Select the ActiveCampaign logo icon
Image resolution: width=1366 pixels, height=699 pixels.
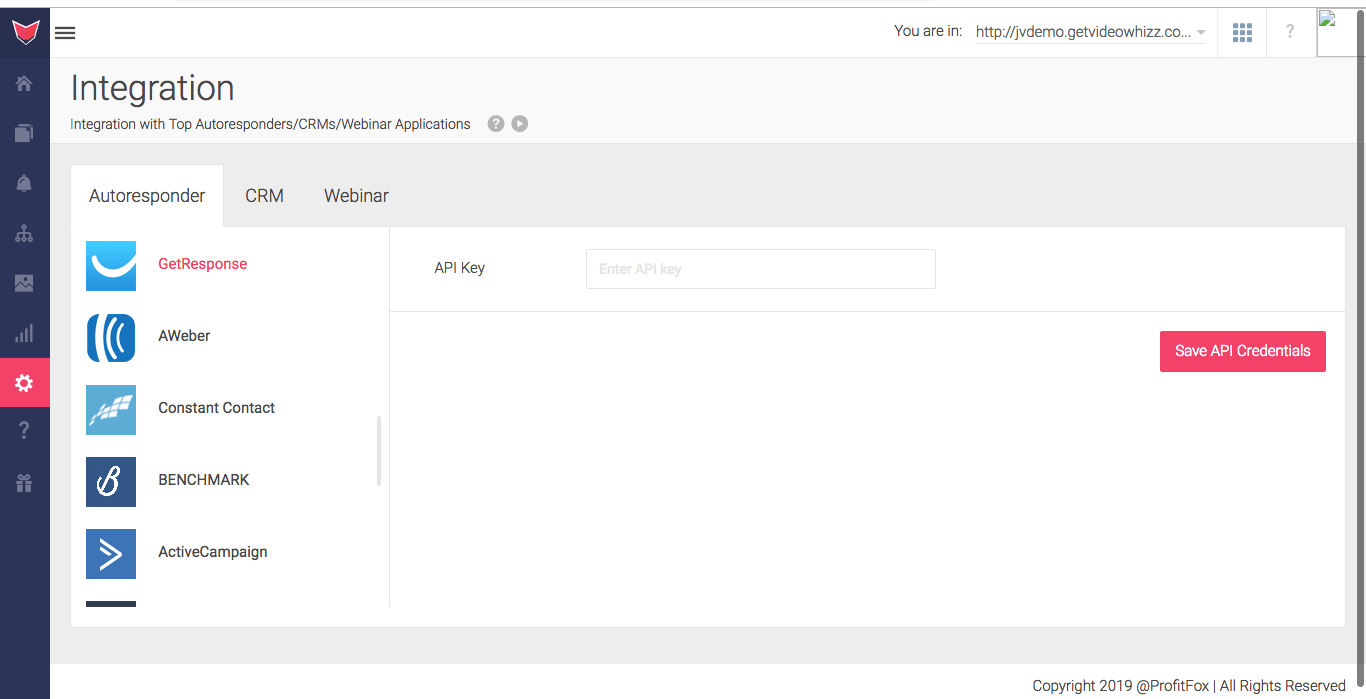111,554
